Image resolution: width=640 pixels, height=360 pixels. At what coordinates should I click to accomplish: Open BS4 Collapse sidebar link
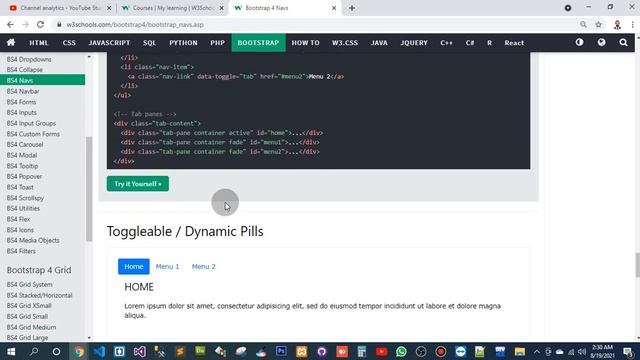24,70
